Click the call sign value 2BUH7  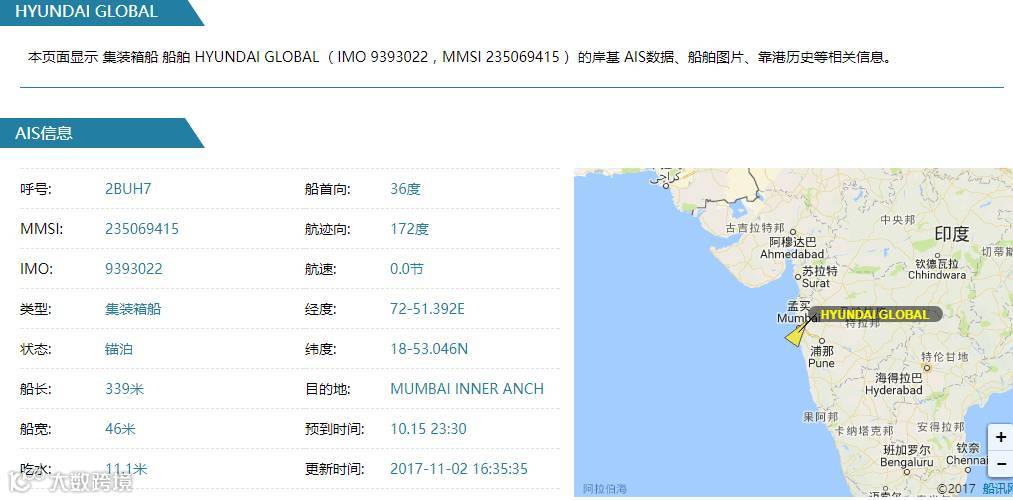[128, 189]
